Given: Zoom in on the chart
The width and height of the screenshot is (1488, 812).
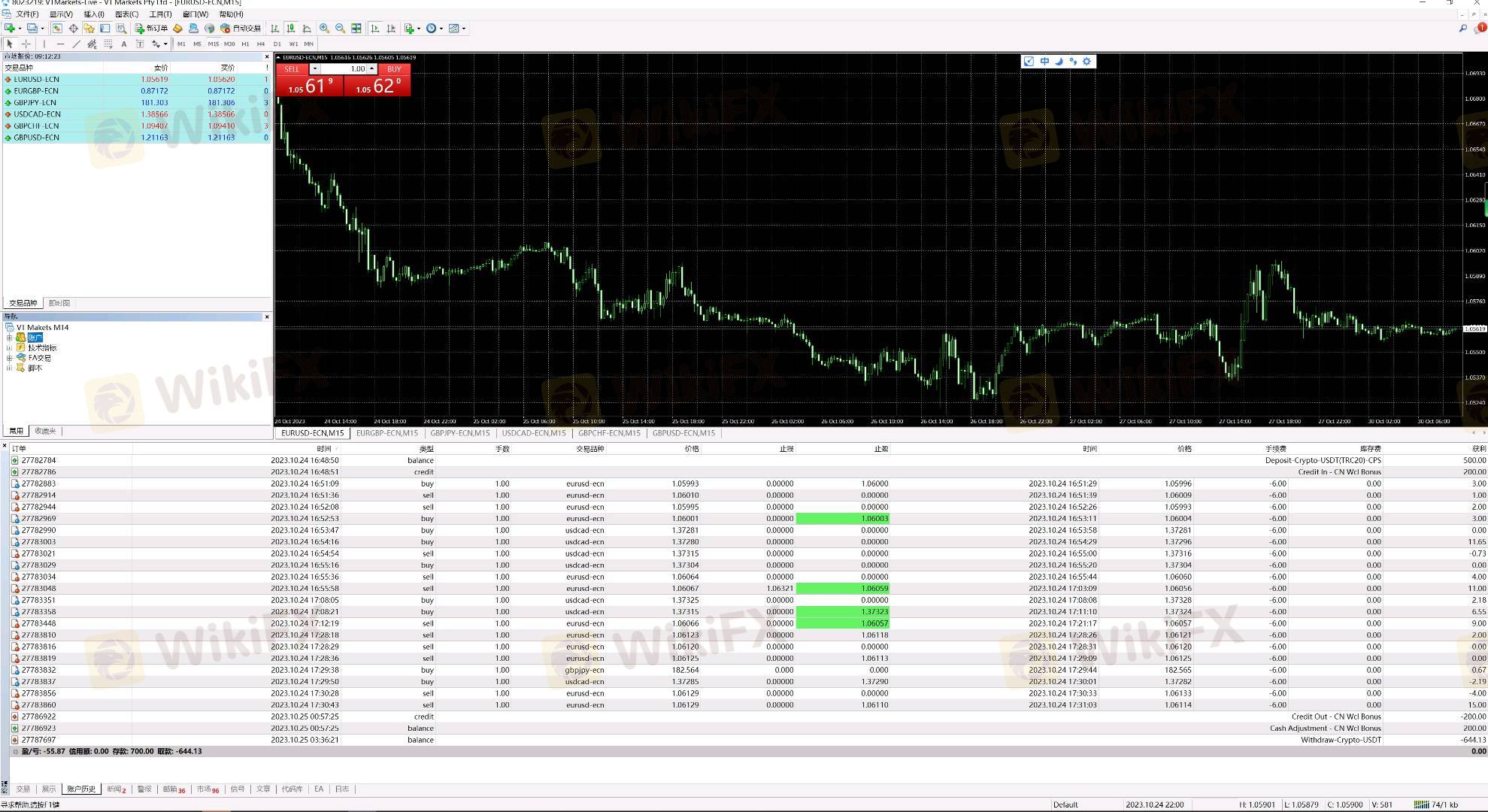Looking at the screenshot, I should click(x=324, y=29).
